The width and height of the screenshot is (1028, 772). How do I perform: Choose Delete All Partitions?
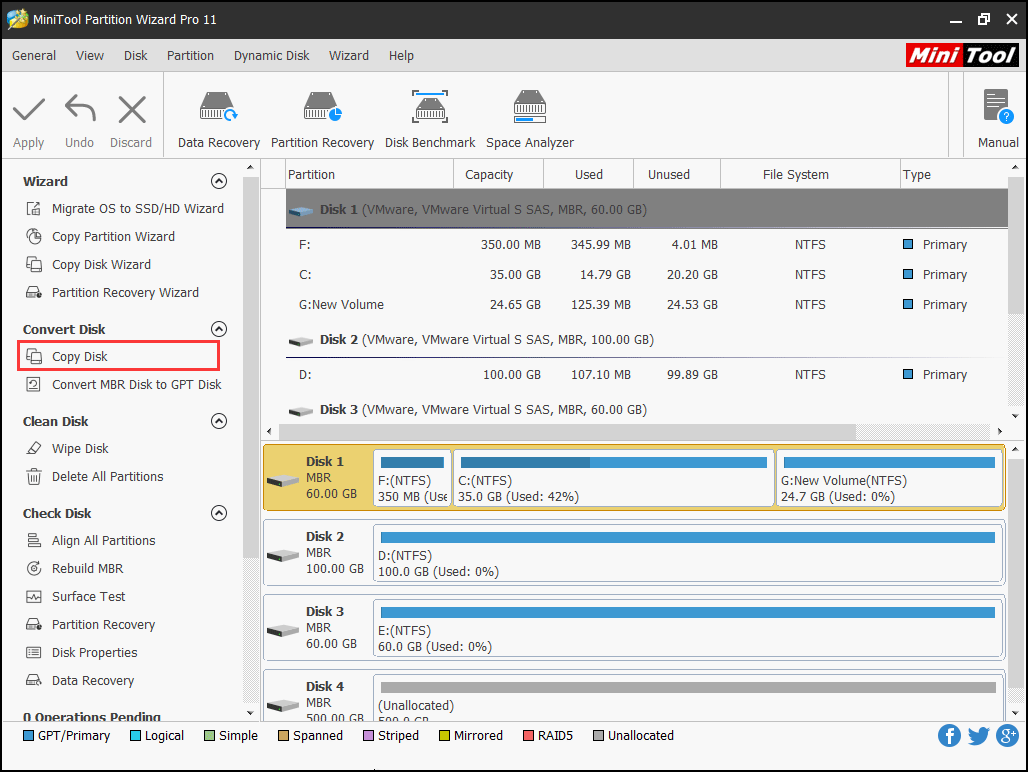[x=94, y=477]
